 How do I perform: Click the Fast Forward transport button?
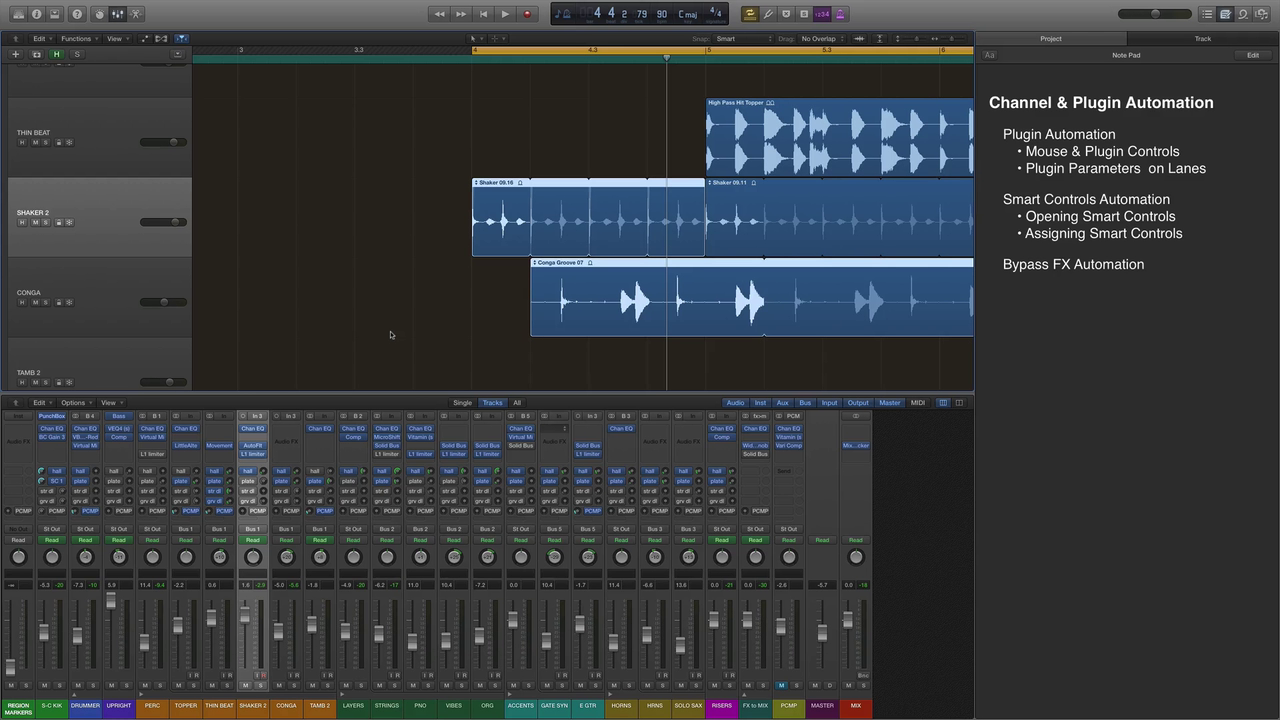click(461, 14)
